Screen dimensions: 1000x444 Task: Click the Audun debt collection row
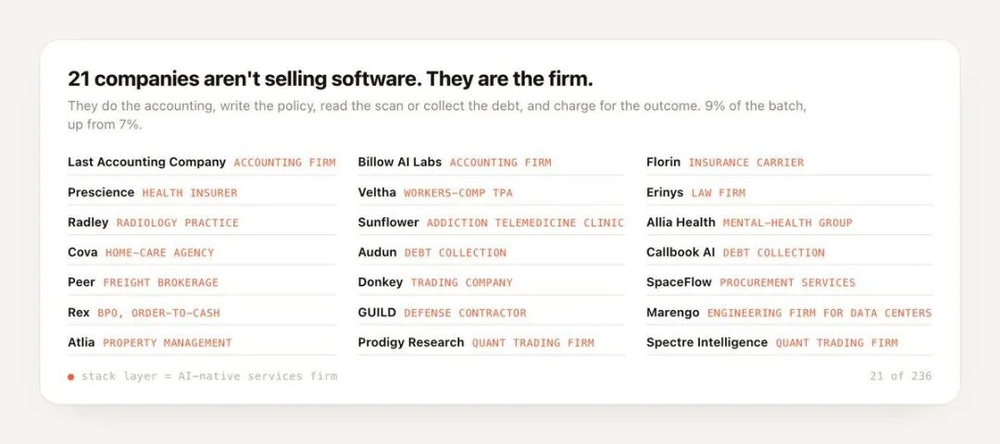point(491,252)
